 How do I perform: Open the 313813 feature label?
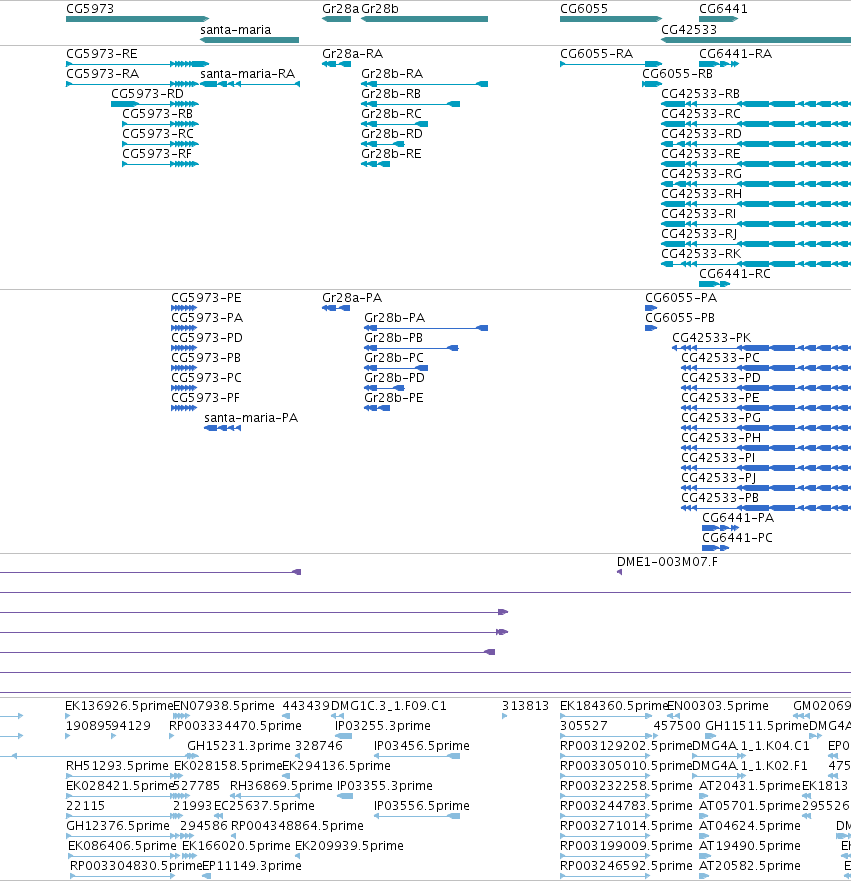(x=525, y=706)
